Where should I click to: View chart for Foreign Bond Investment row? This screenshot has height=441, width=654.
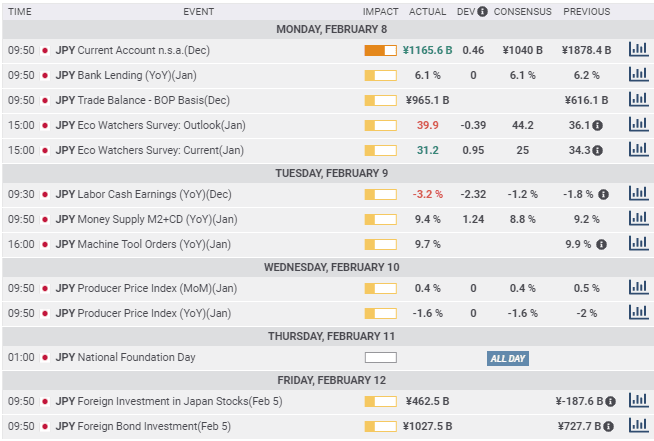[x=637, y=425]
